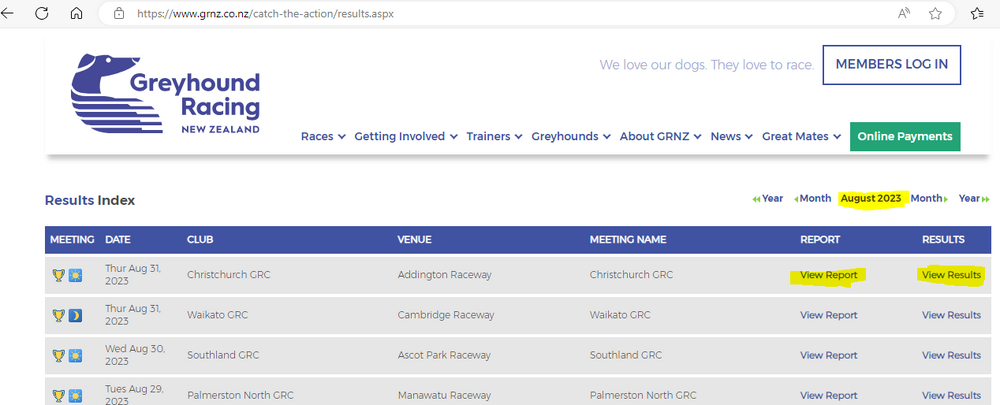Click the trophy icon for Palmerston North GRC
1000x405 pixels.
coord(59,396)
